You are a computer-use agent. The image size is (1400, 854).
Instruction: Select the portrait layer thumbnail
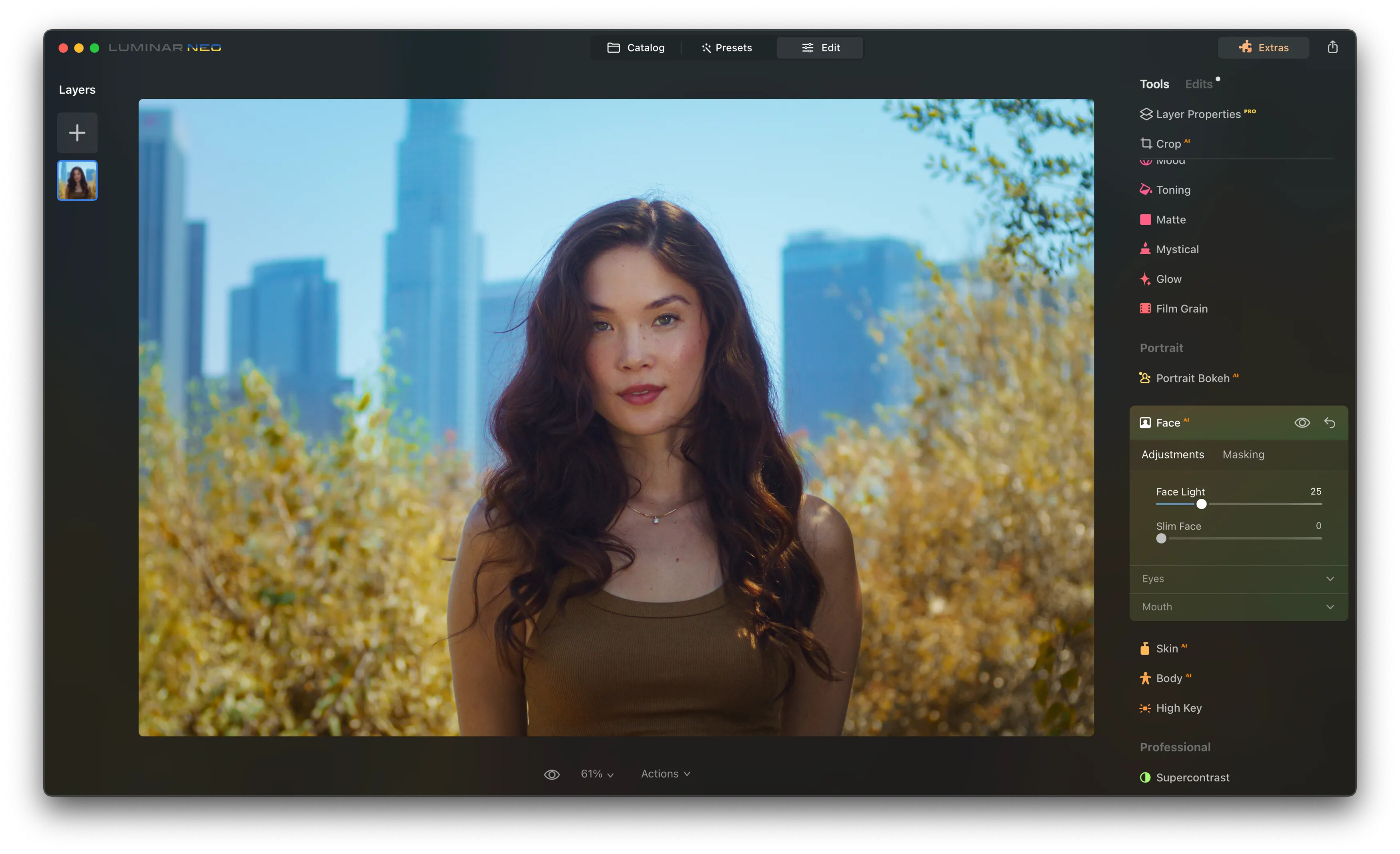[x=77, y=180]
